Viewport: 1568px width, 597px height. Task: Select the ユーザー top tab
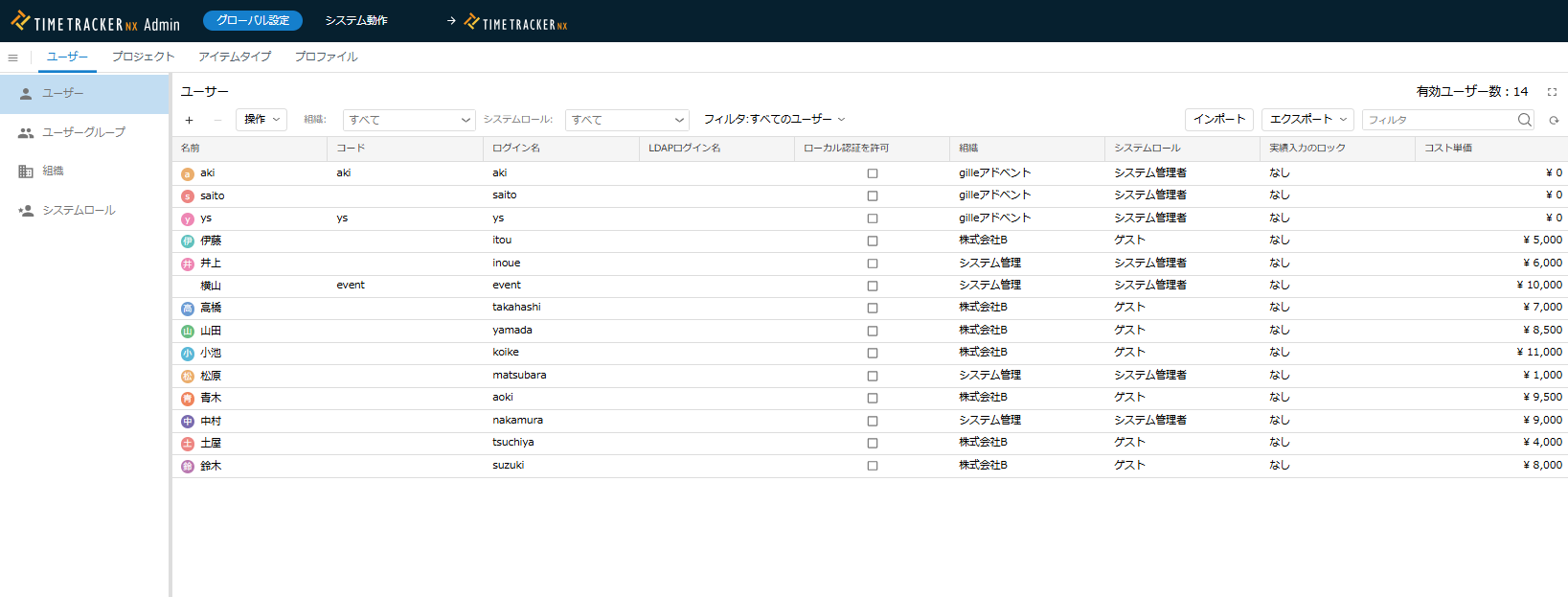tap(67, 57)
